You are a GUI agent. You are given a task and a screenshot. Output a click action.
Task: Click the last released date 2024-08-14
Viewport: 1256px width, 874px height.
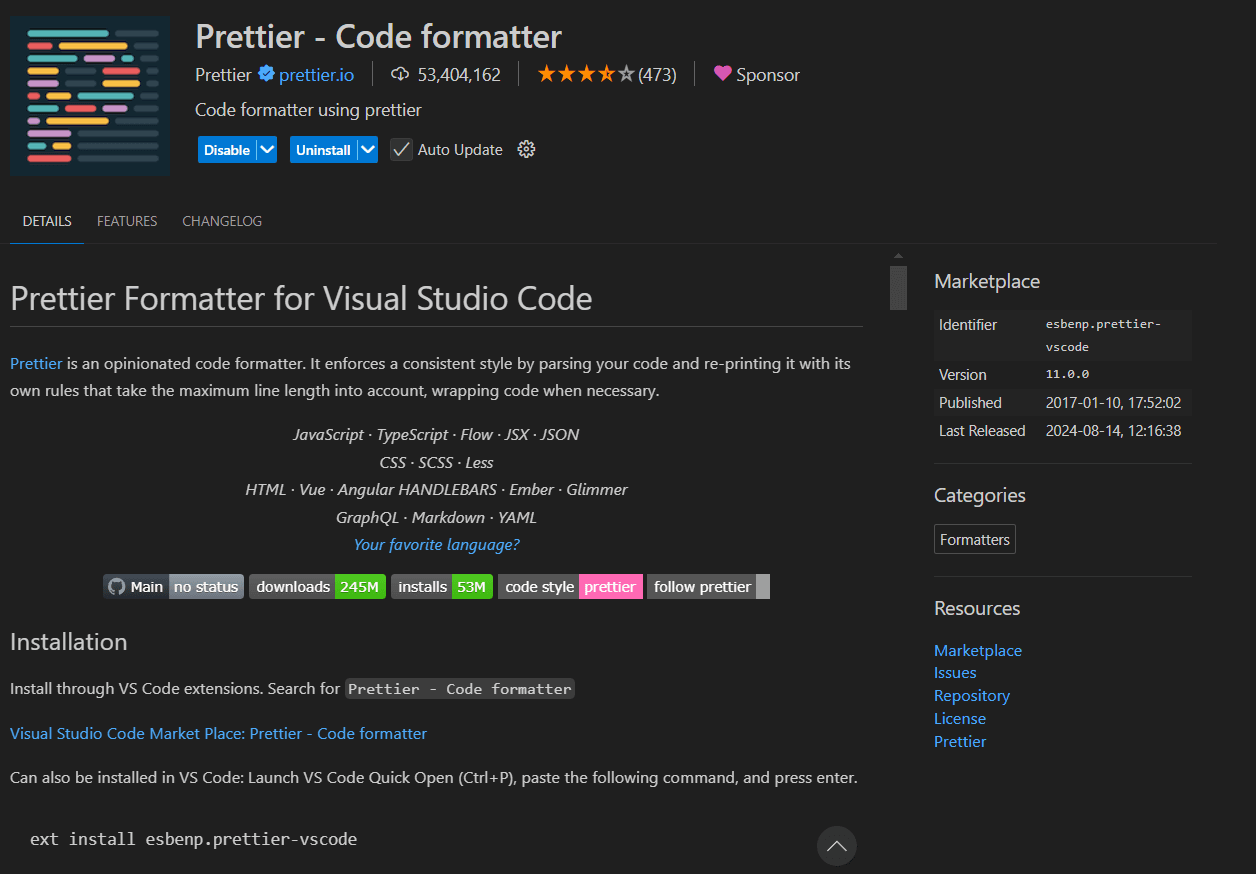coord(1113,431)
